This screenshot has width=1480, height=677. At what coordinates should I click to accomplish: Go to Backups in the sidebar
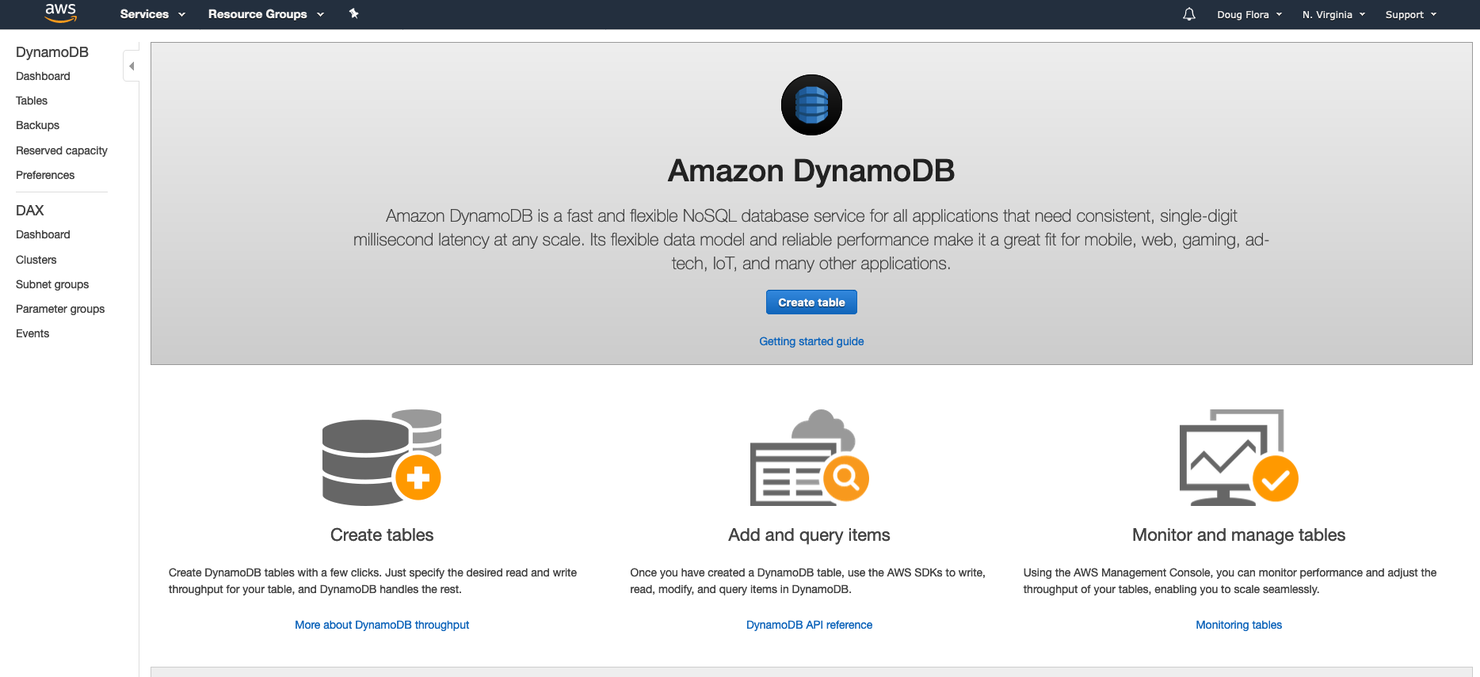coord(37,125)
